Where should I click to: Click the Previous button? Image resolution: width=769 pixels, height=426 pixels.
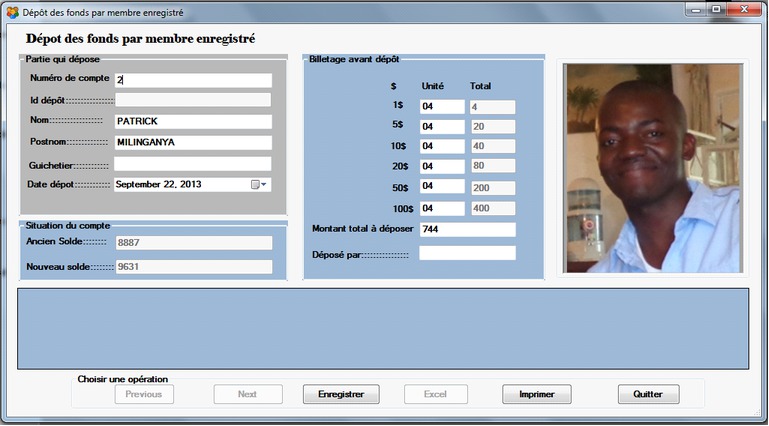pos(144,394)
